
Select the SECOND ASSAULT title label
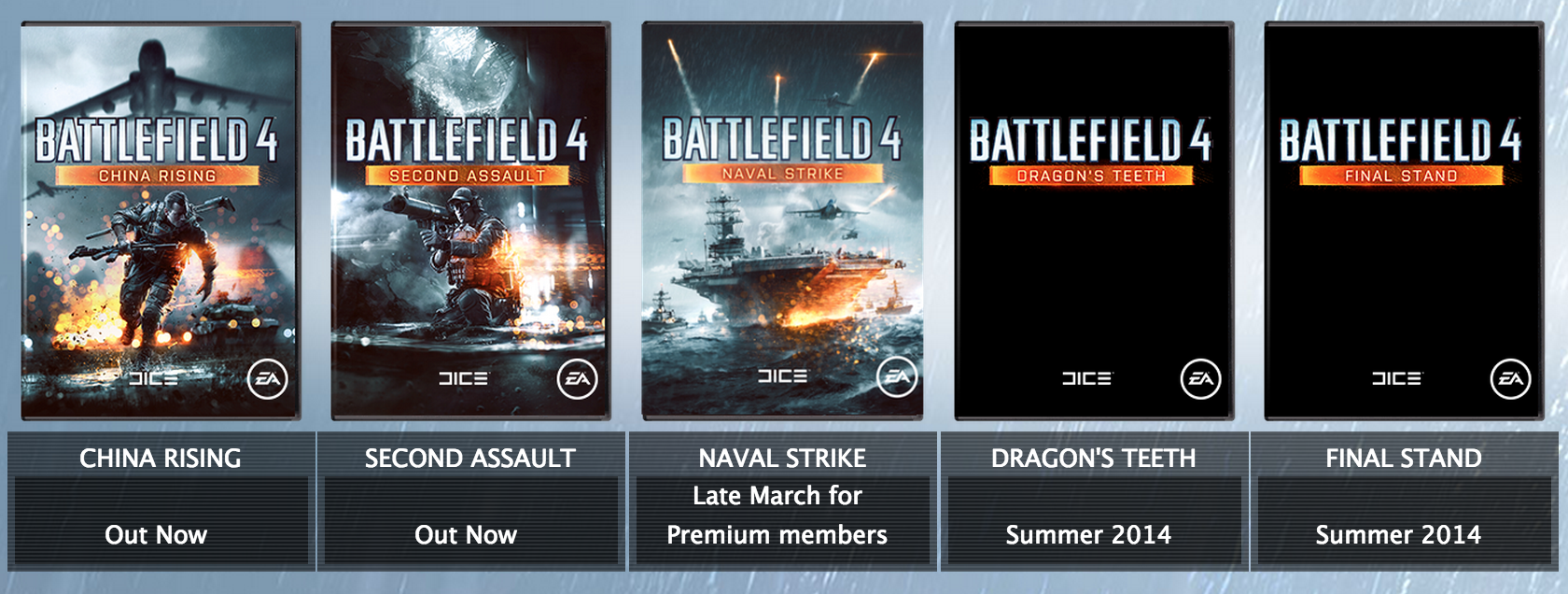tap(470, 458)
